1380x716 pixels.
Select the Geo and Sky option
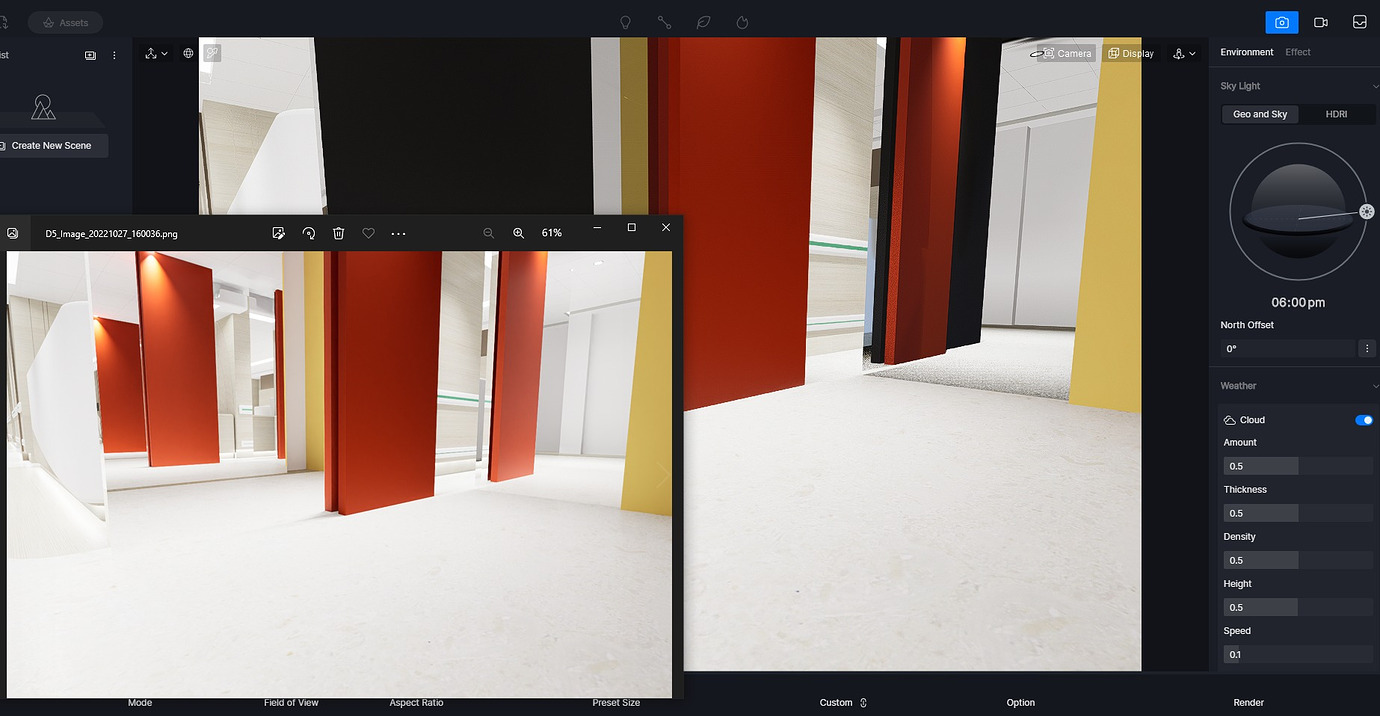coord(1259,114)
